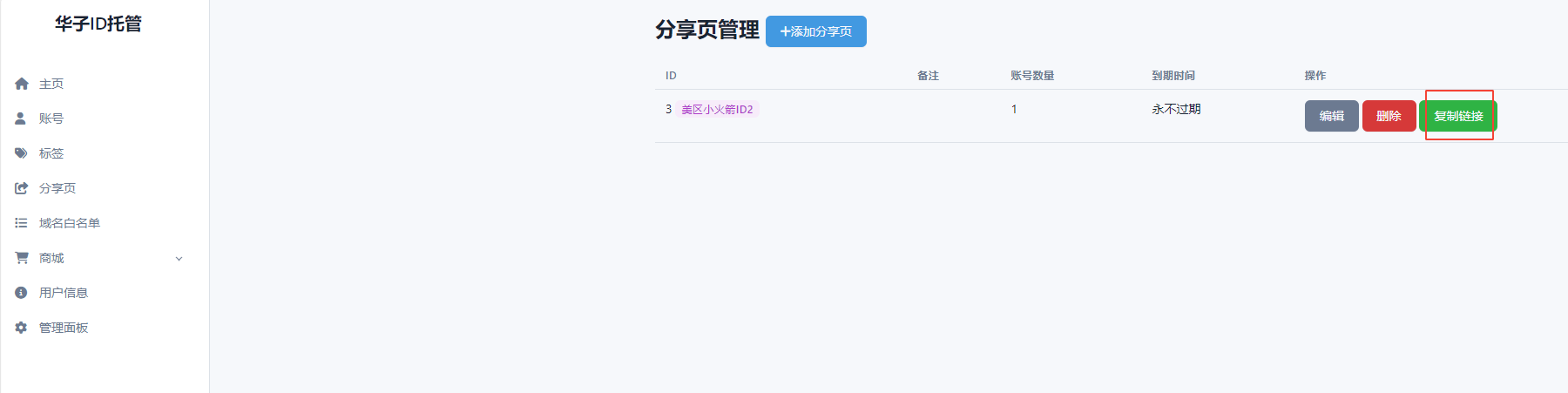The height and width of the screenshot is (393, 1568).
Task: Click the person icon for 账号
Action: pyautogui.click(x=21, y=119)
